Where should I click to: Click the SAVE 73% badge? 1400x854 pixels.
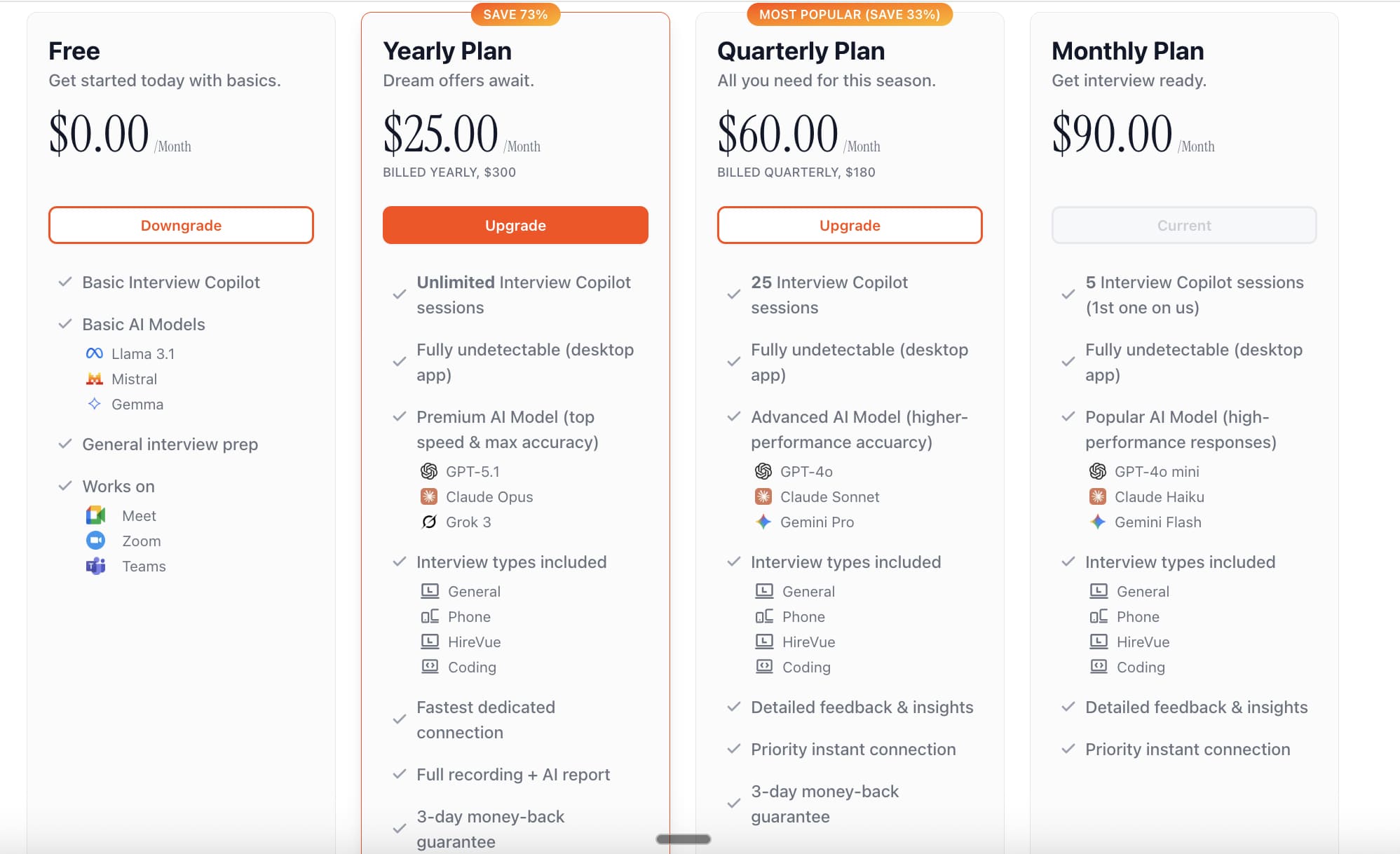click(x=515, y=15)
